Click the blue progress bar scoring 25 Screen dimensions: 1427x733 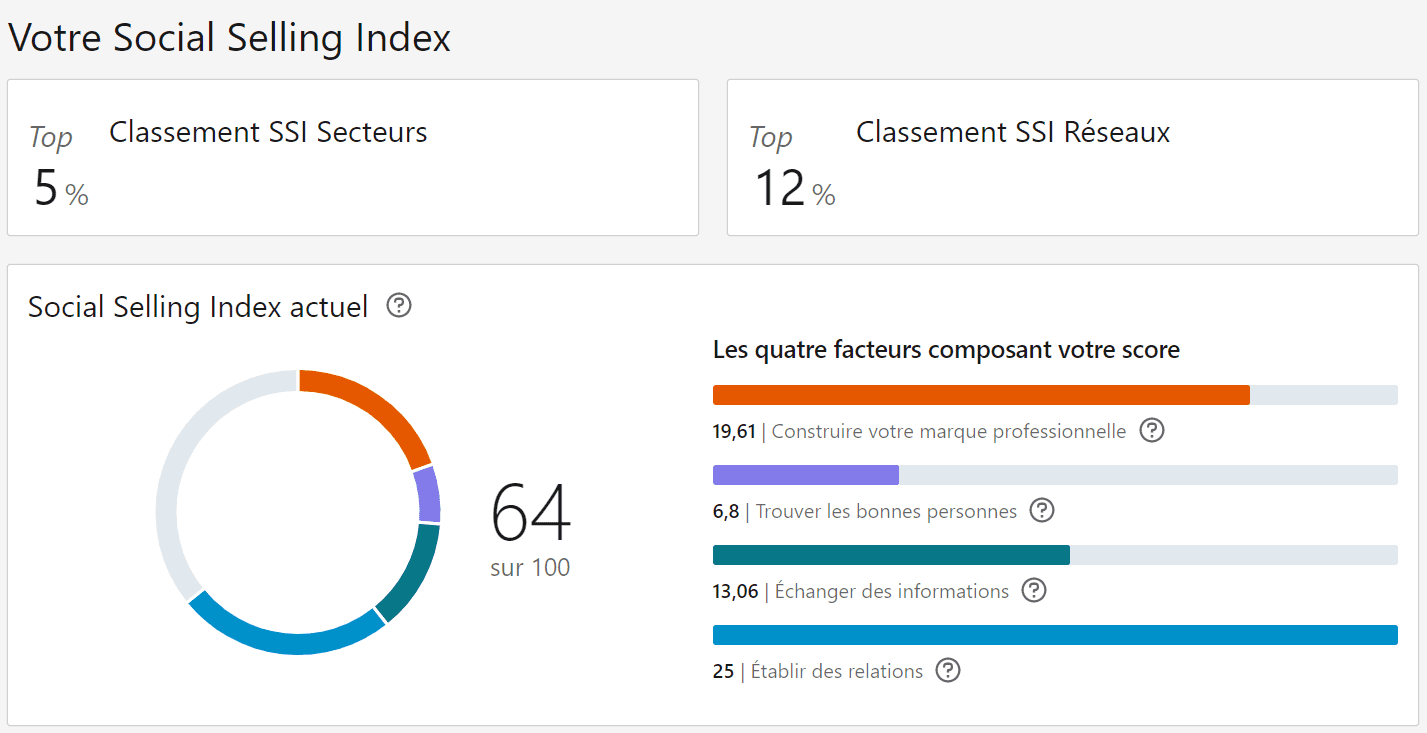[1055, 635]
